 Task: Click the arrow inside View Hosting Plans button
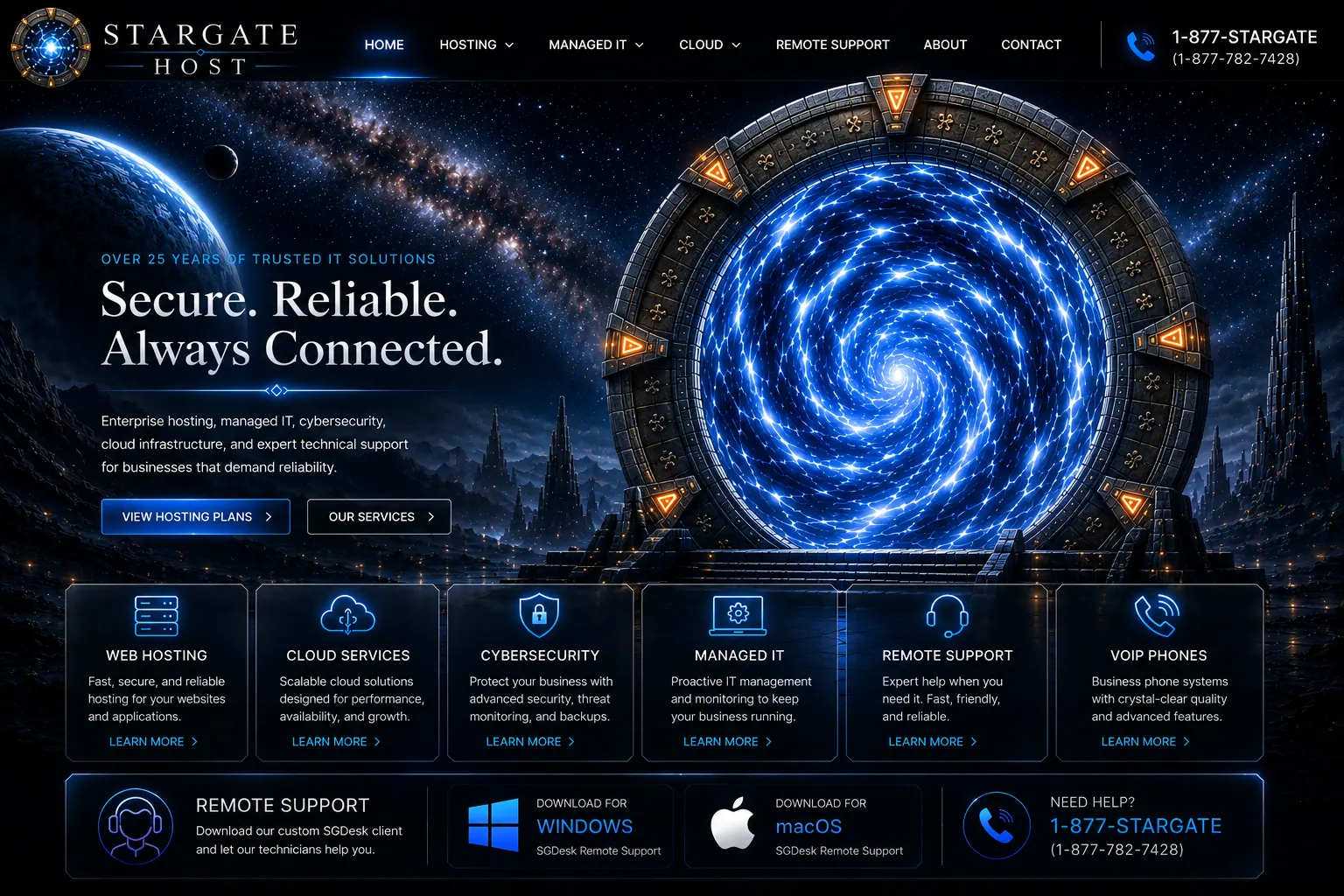pyautogui.click(x=269, y=517)
